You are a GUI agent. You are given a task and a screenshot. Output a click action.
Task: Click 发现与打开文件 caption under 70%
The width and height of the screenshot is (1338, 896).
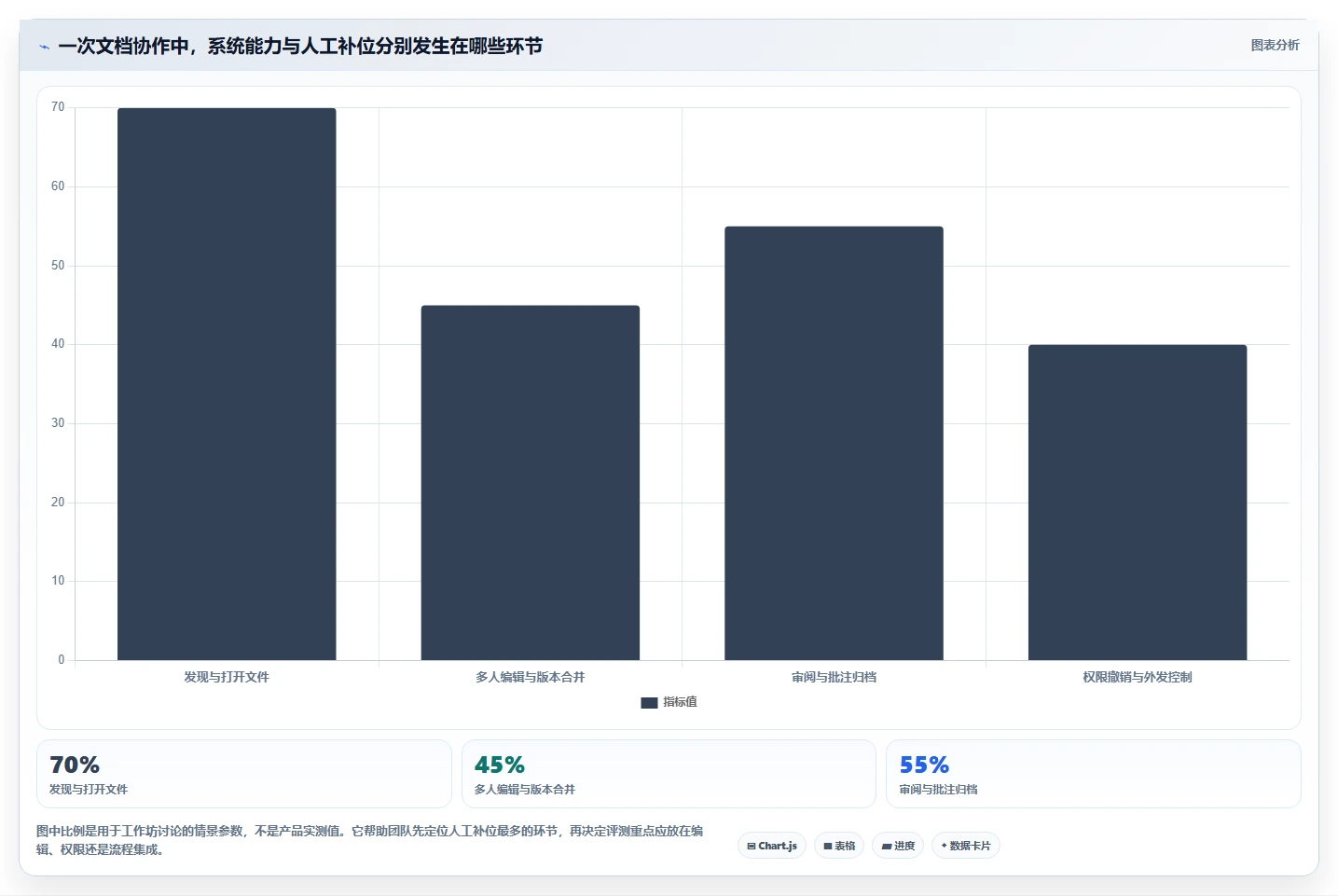[x=89, y=789]
